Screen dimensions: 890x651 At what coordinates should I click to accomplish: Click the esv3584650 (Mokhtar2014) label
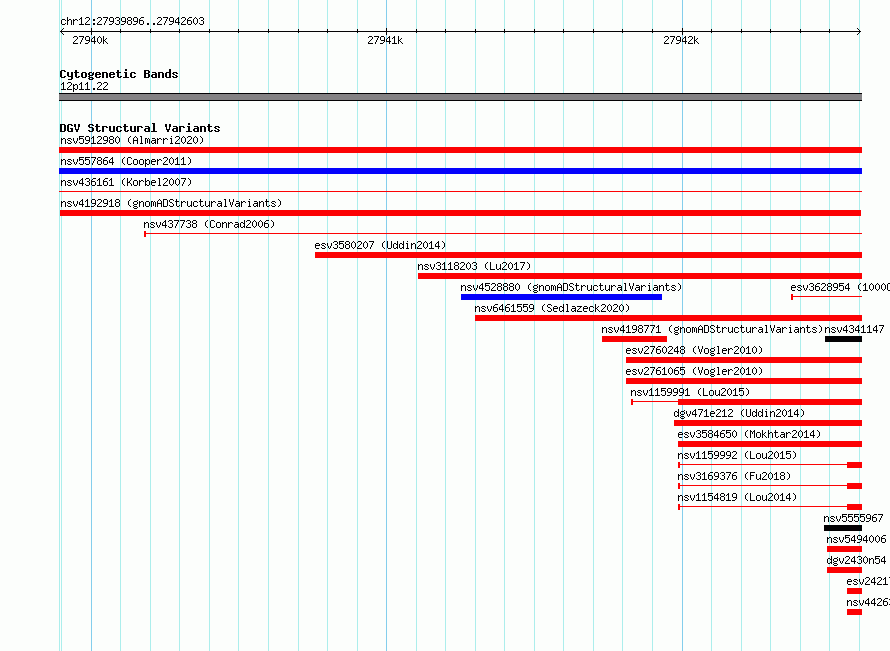tap(749, 434)
